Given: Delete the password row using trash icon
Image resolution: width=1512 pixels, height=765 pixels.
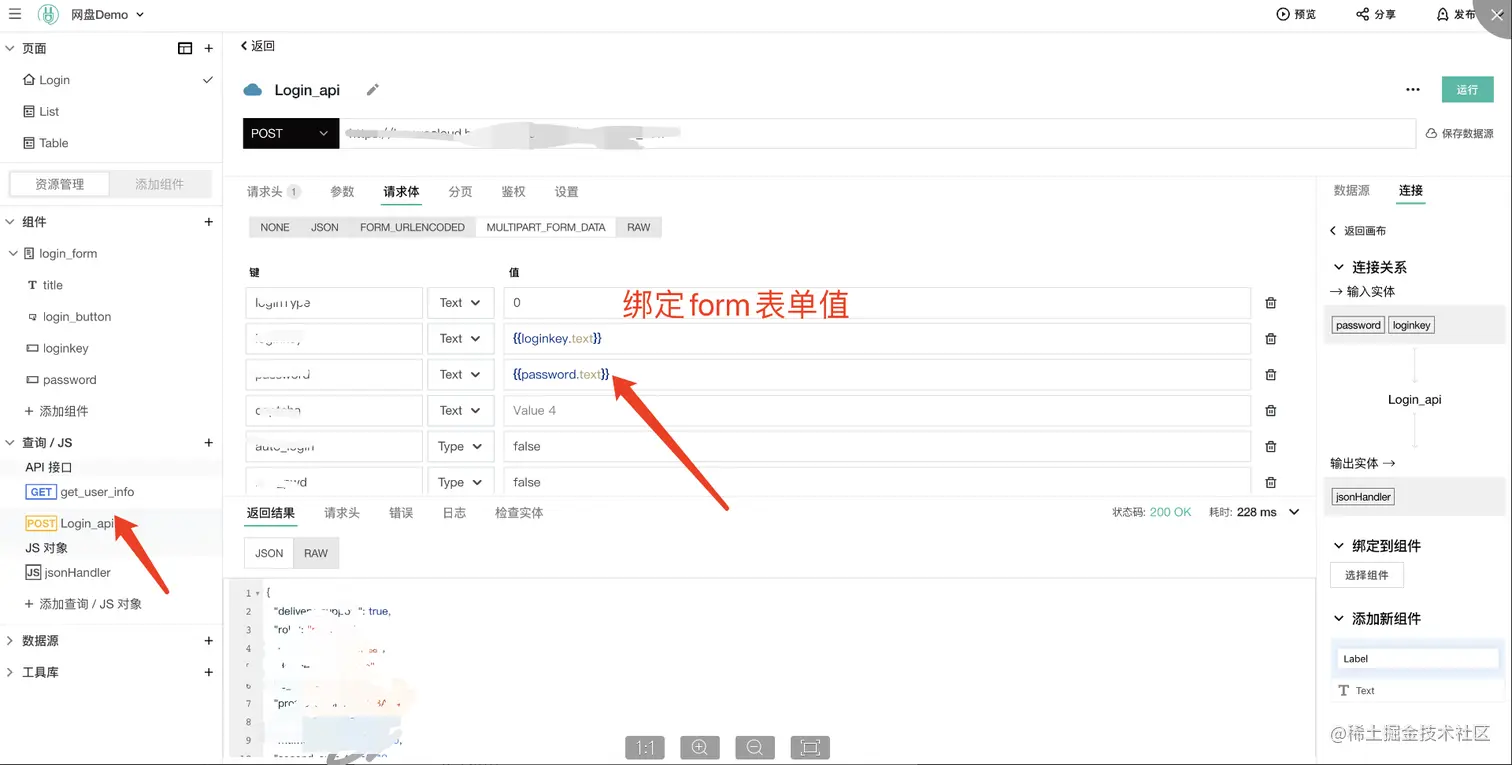Looking at the screenshot, I should point(1270,374).
